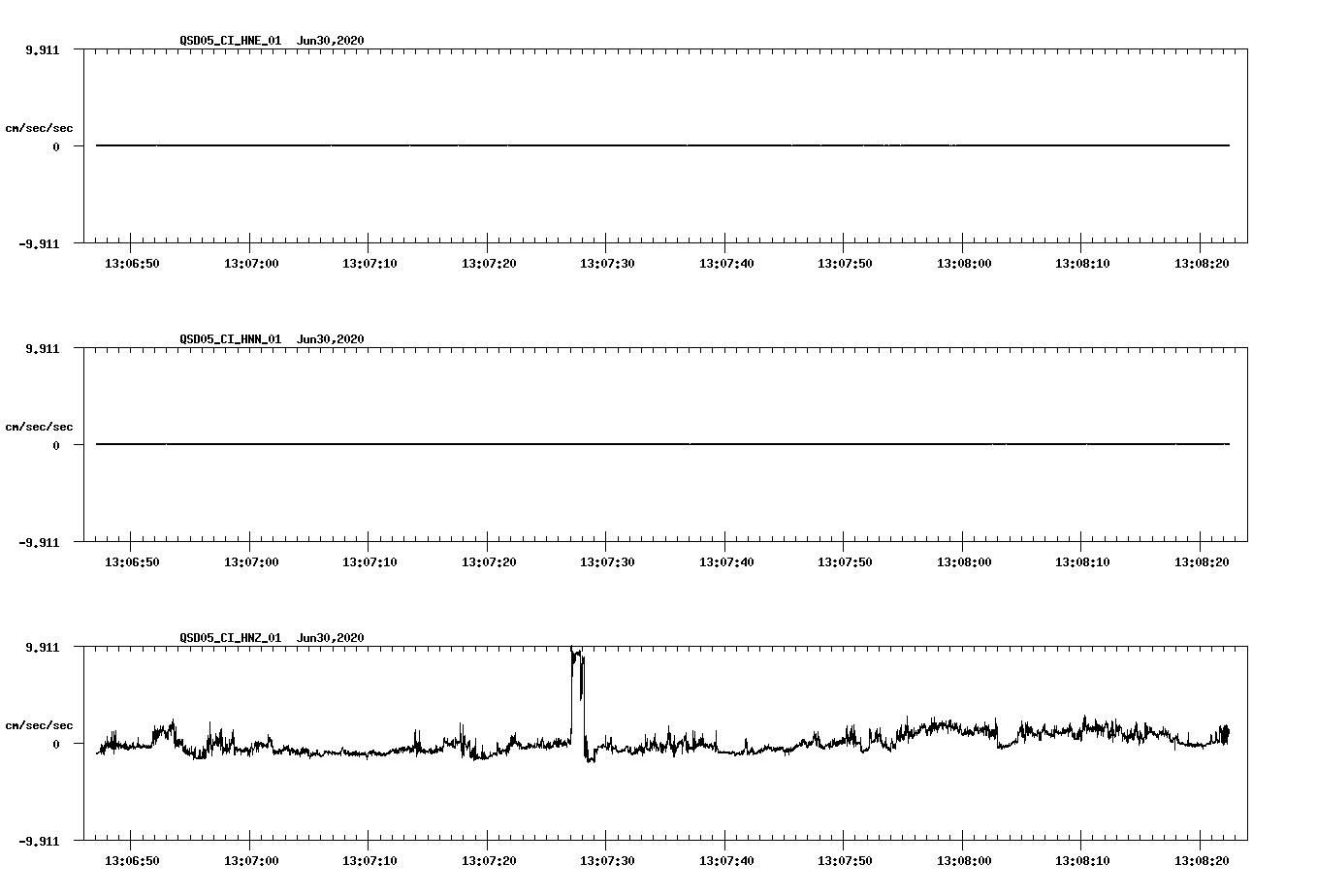Select -9.911 lower limit on HNN plot
The width and height of the screenshot is (1317, 896).
pos(40,543)
